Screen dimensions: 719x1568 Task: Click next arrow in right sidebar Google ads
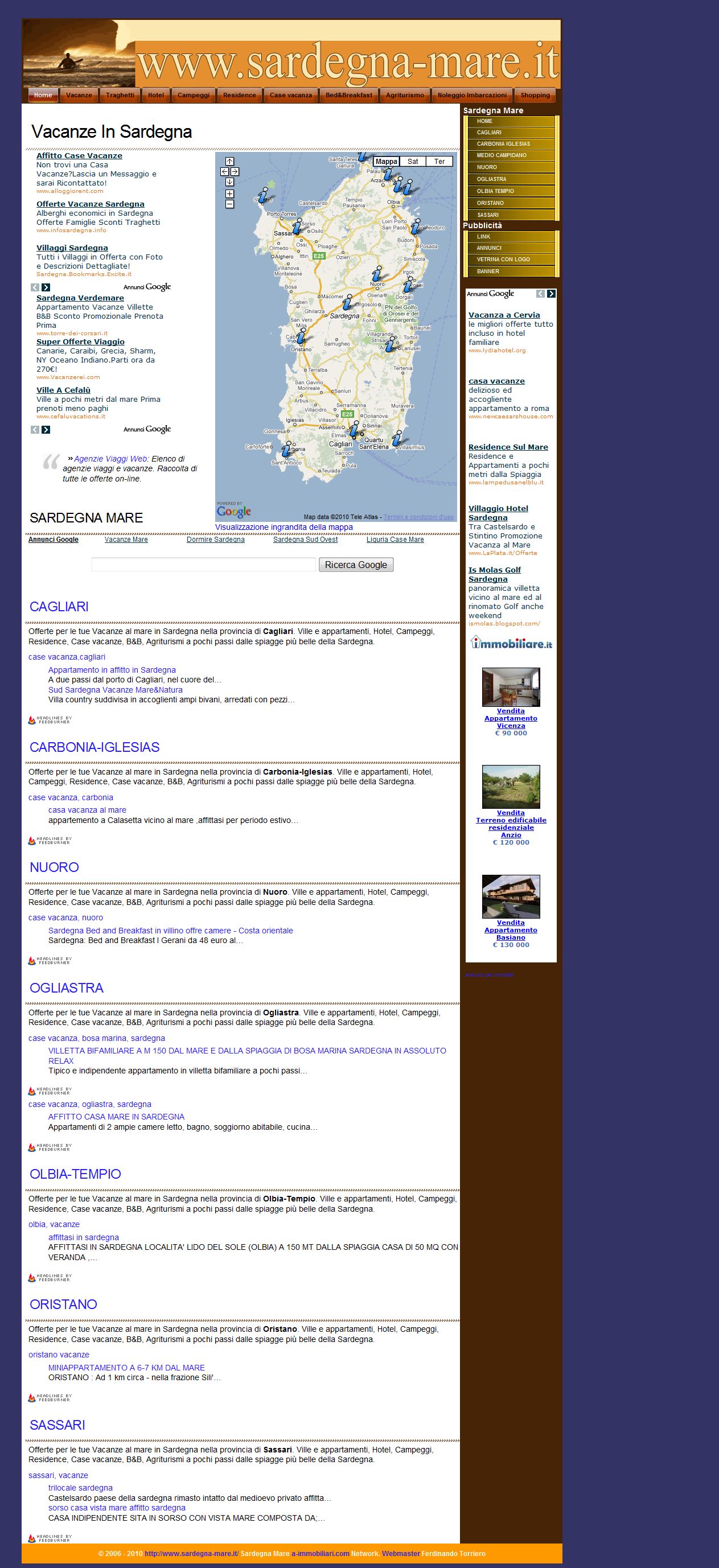(551, 294)
